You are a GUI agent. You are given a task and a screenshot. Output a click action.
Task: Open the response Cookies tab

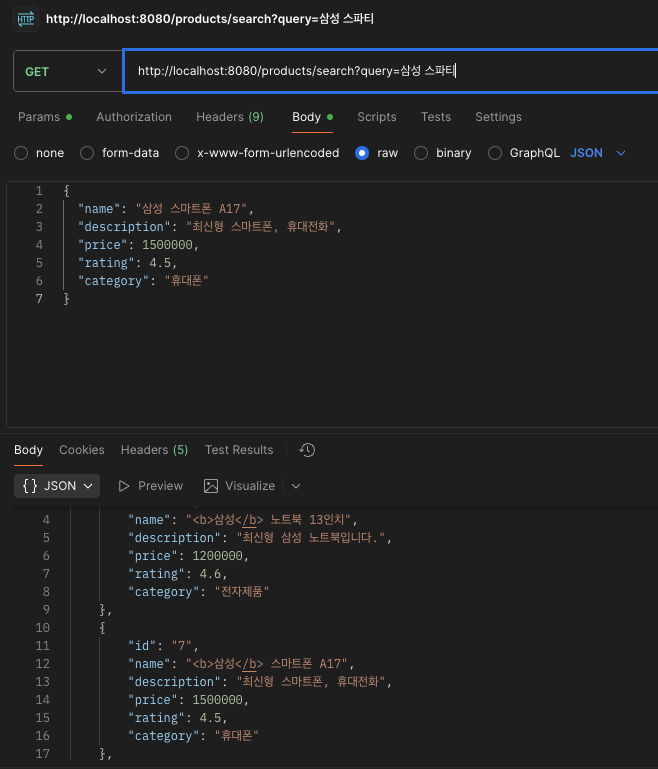pyautogui.click(x=81, y=450)
